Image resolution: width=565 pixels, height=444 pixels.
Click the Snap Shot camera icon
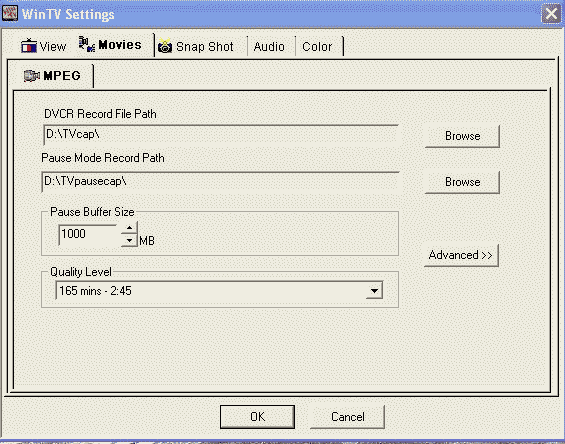pos(165,46)
